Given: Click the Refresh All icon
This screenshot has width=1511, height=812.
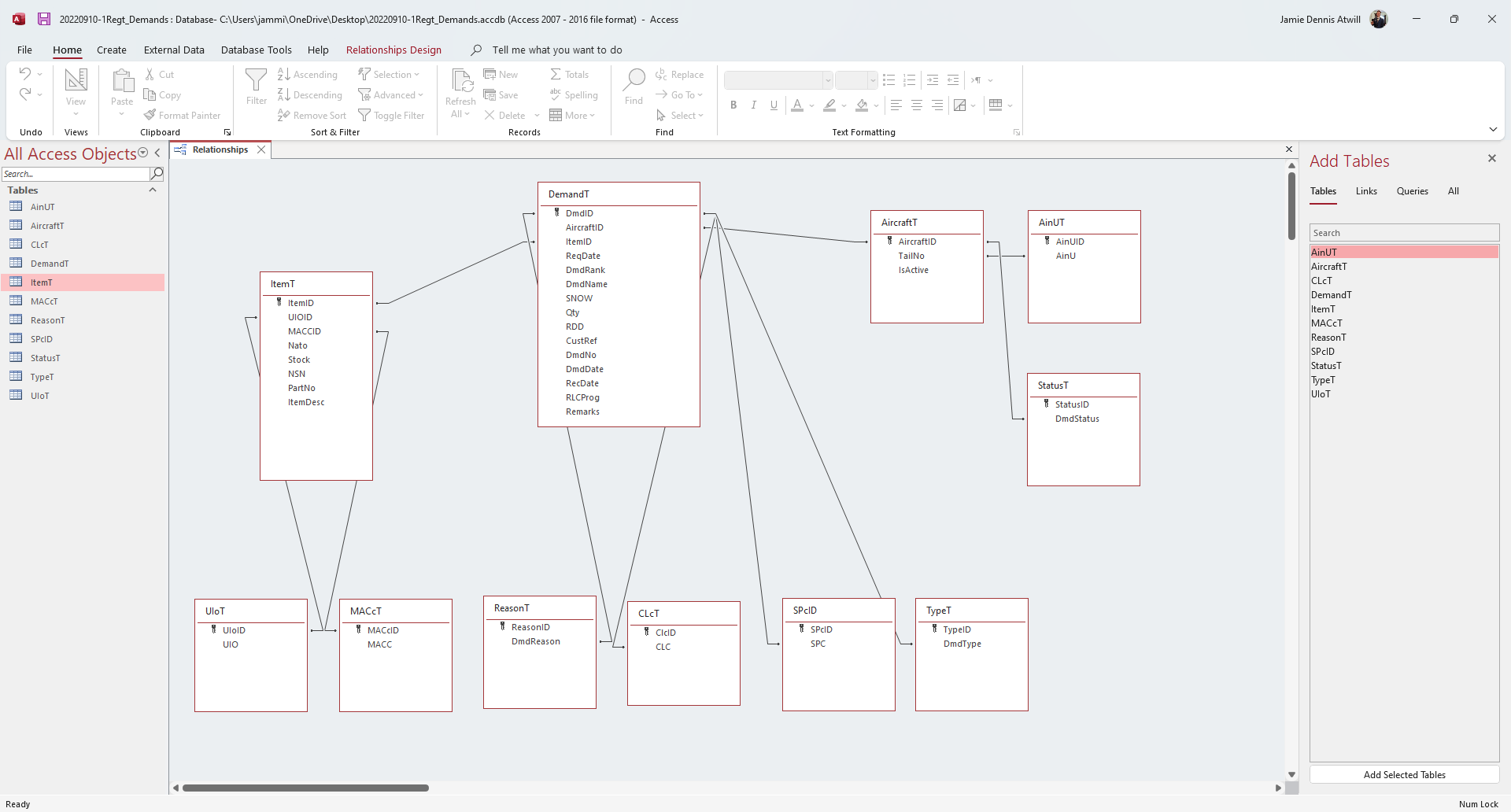Looking at the screenshot, I should (x=460, y=80).
